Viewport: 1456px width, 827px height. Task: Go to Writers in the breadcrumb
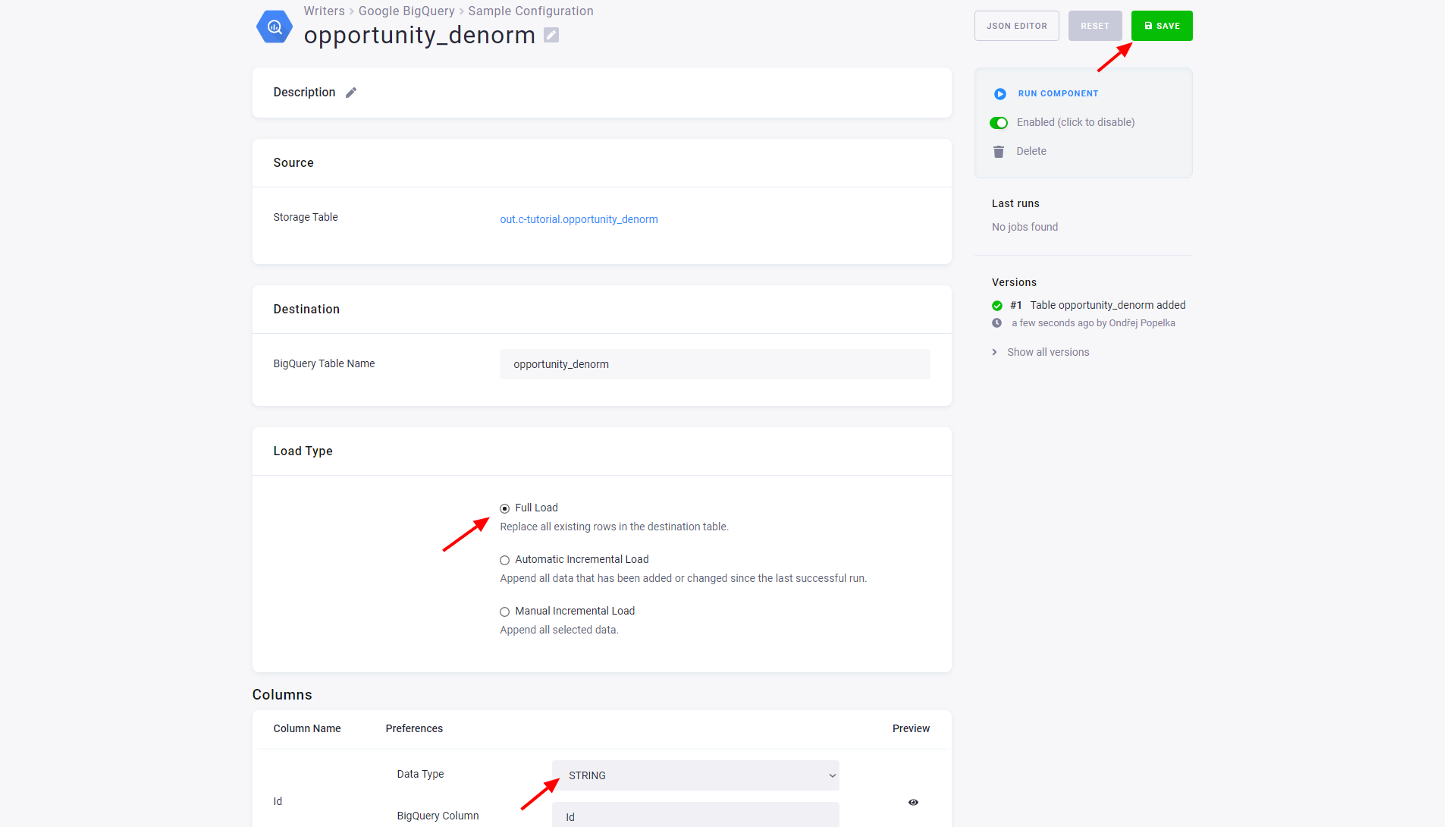click(x=324, y=11)
